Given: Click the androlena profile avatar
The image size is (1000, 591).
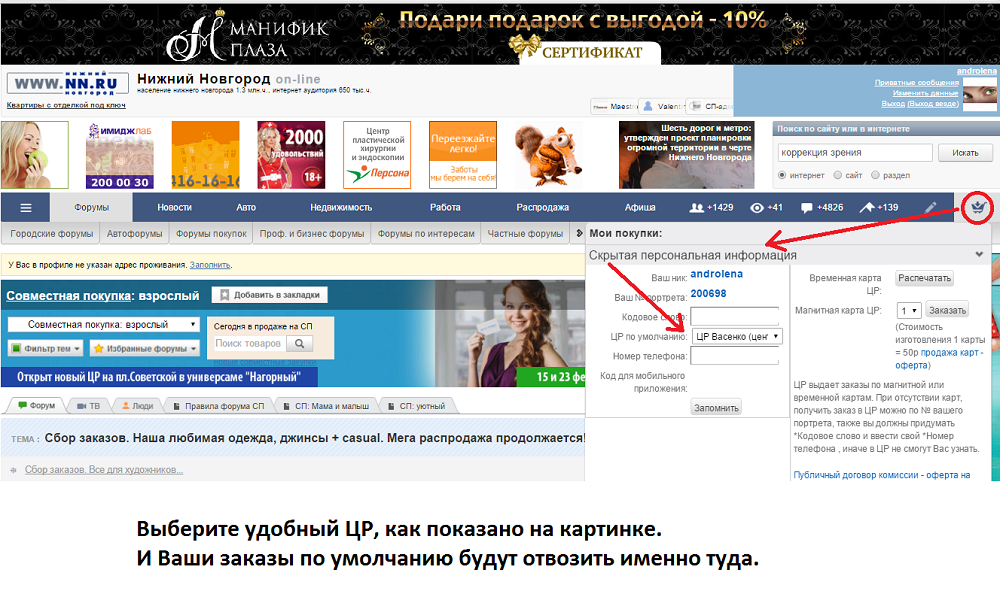Looking at the screenshot, I should pos(979,94).
